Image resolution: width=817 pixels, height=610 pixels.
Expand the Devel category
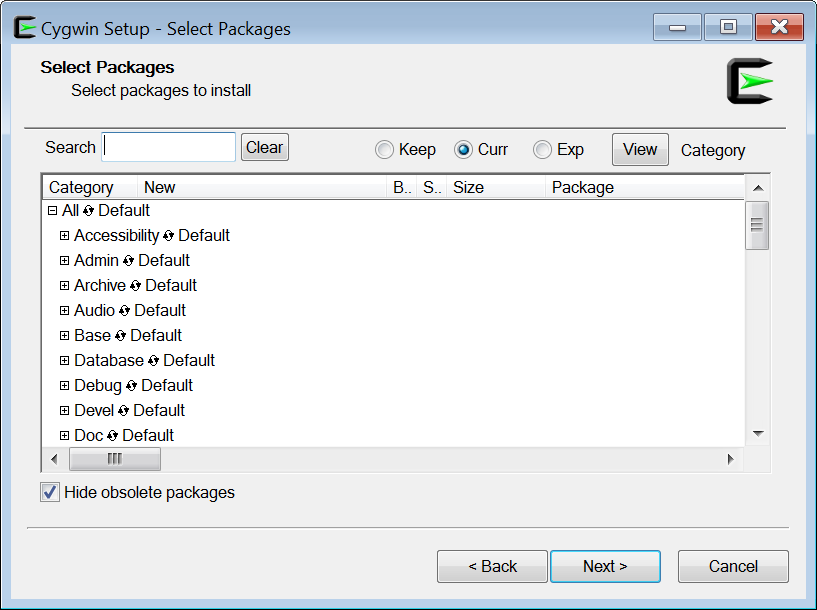tap(64, 411)
